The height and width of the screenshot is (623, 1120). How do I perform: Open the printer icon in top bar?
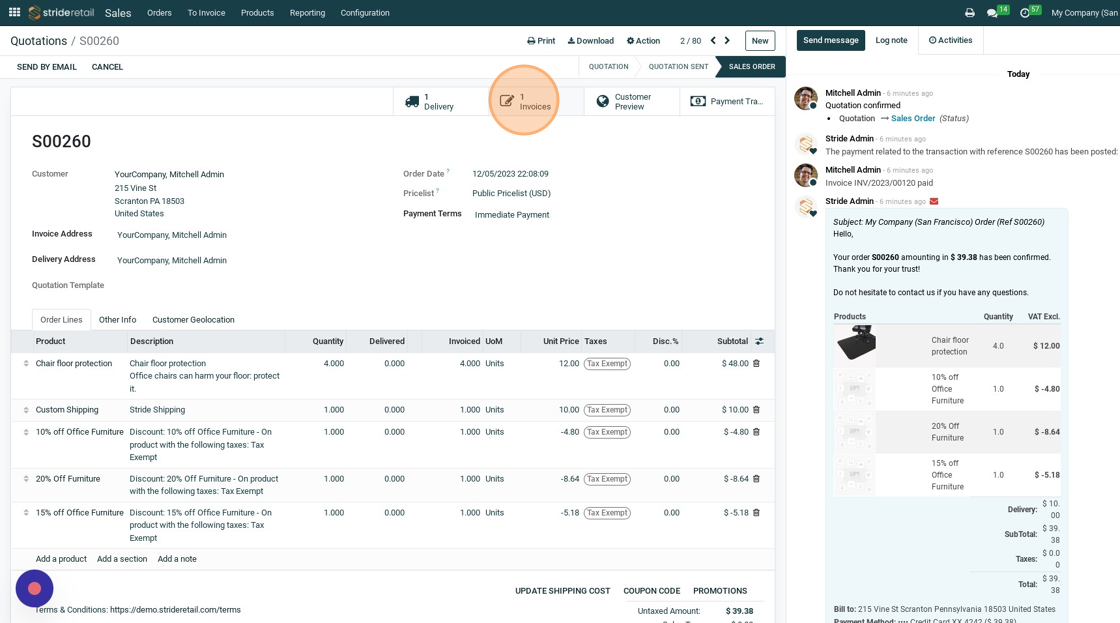tap(969, 13)
